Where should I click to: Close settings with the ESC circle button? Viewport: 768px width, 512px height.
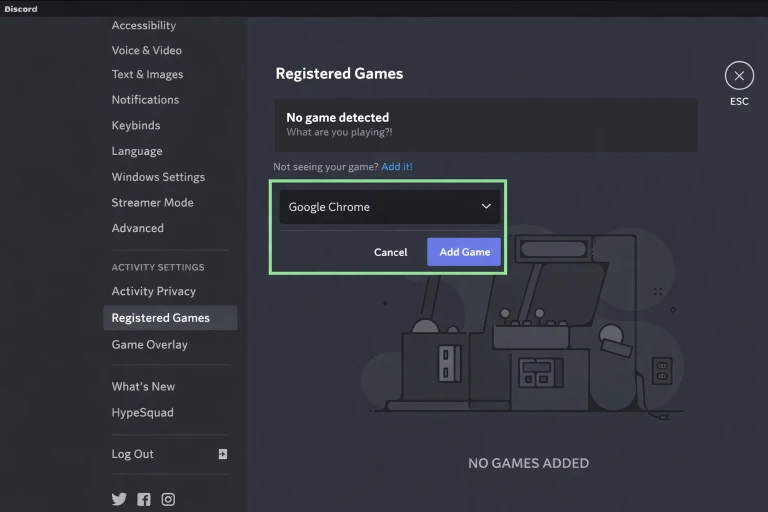pos(739,75)
